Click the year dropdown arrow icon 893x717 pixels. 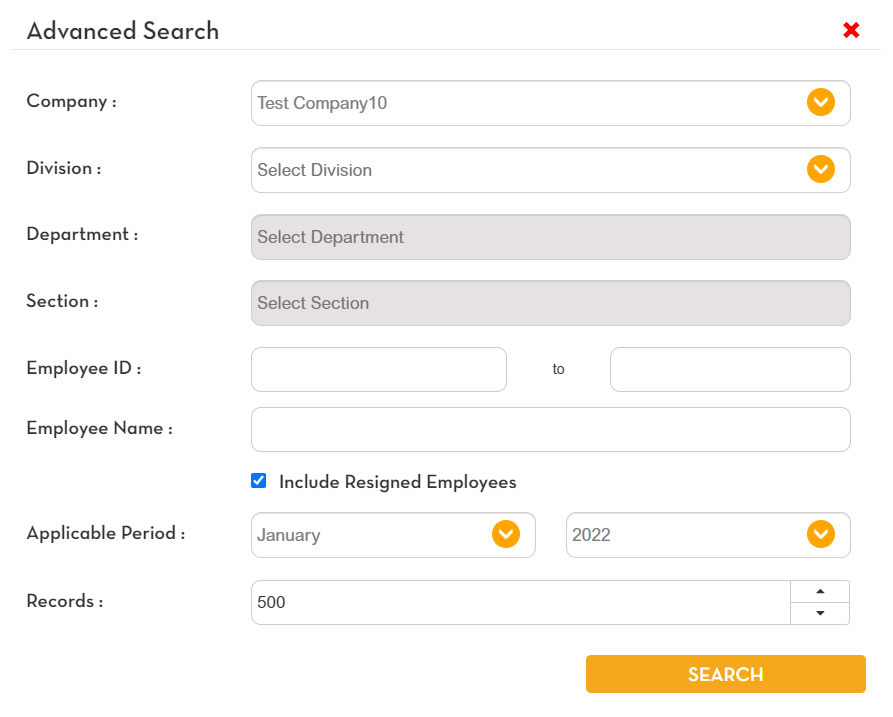pos(821,534)
